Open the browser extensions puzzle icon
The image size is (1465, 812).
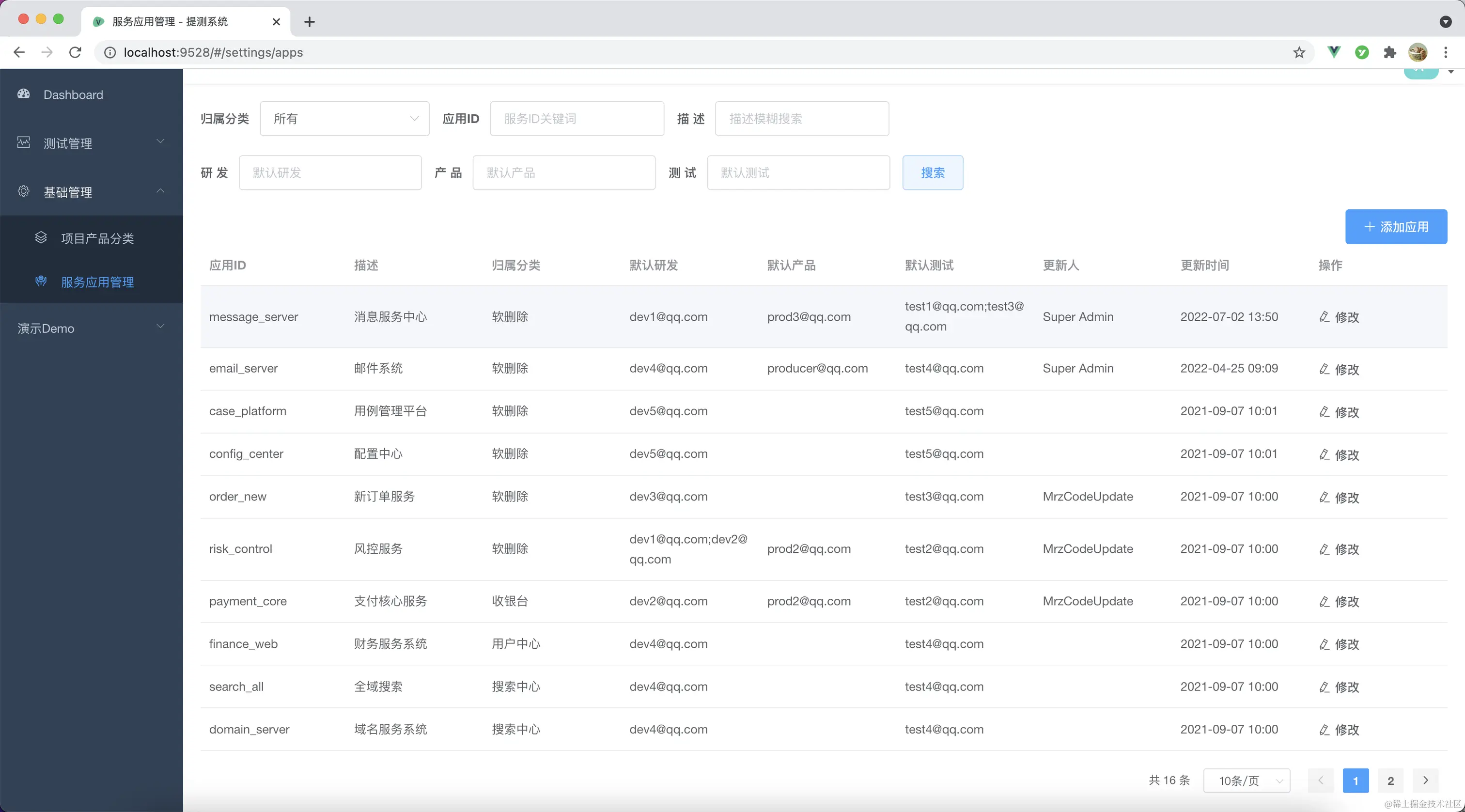(x=1389, y=52)
